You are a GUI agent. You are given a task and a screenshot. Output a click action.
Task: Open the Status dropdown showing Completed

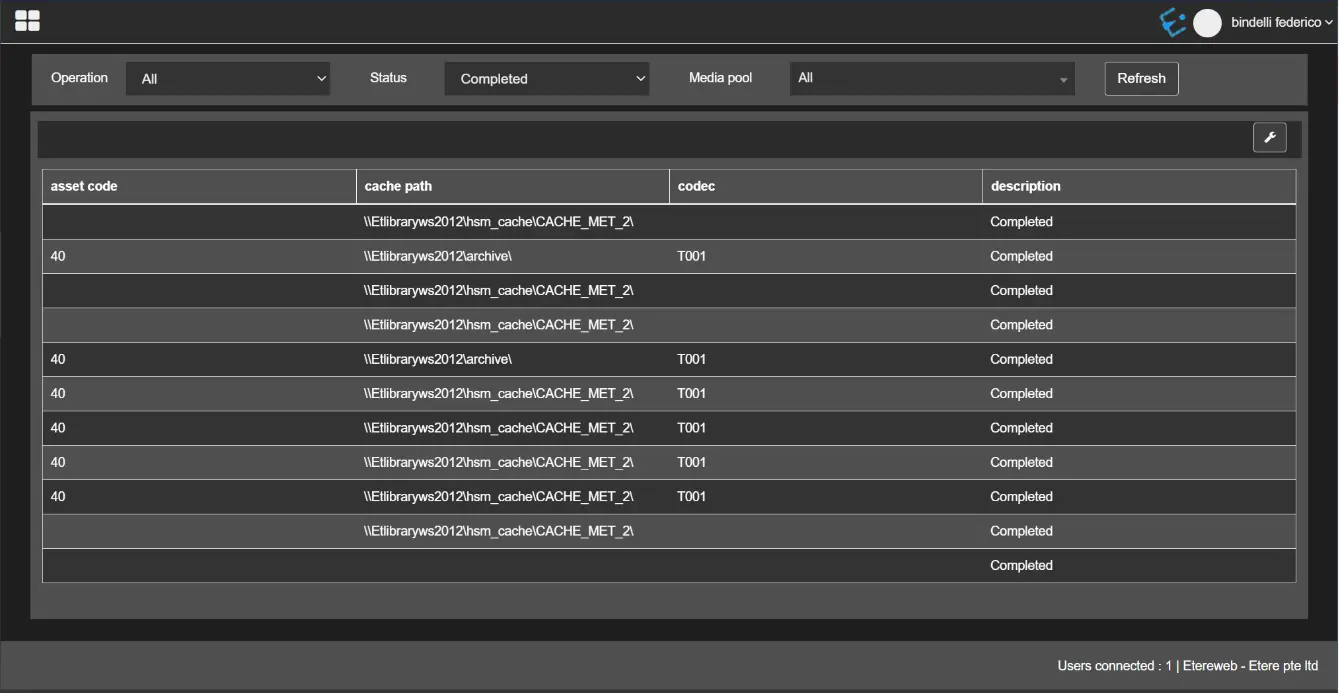pyautogui.click(x=547, y=79)
